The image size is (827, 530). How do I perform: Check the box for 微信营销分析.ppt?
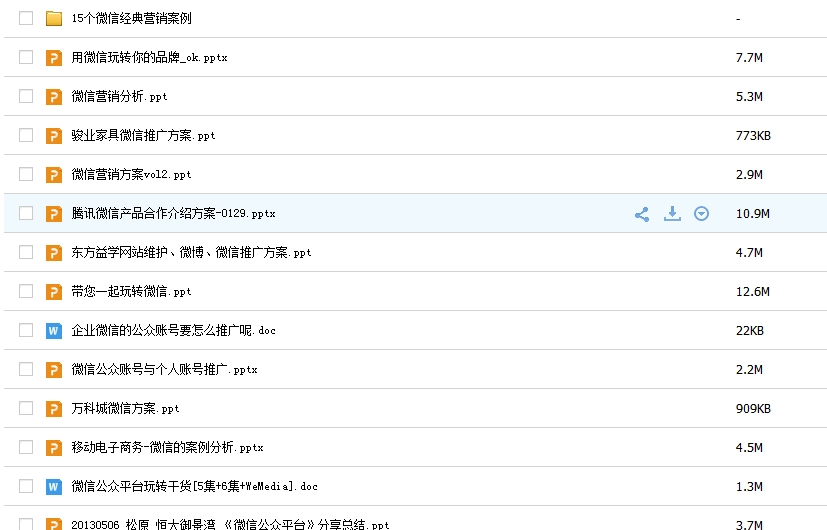pos(26,96)
